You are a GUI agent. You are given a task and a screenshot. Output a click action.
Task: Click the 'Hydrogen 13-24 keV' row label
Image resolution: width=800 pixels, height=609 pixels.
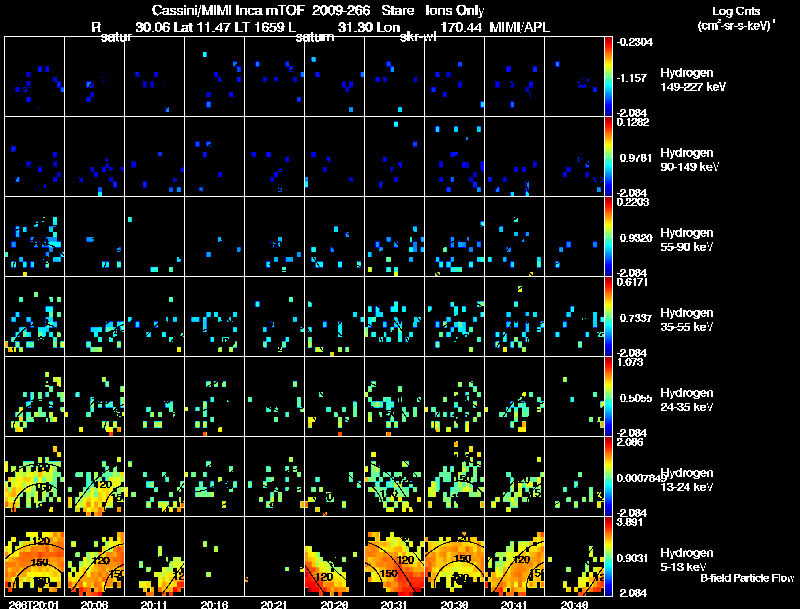pyautogui.click(x=687, y=480)
